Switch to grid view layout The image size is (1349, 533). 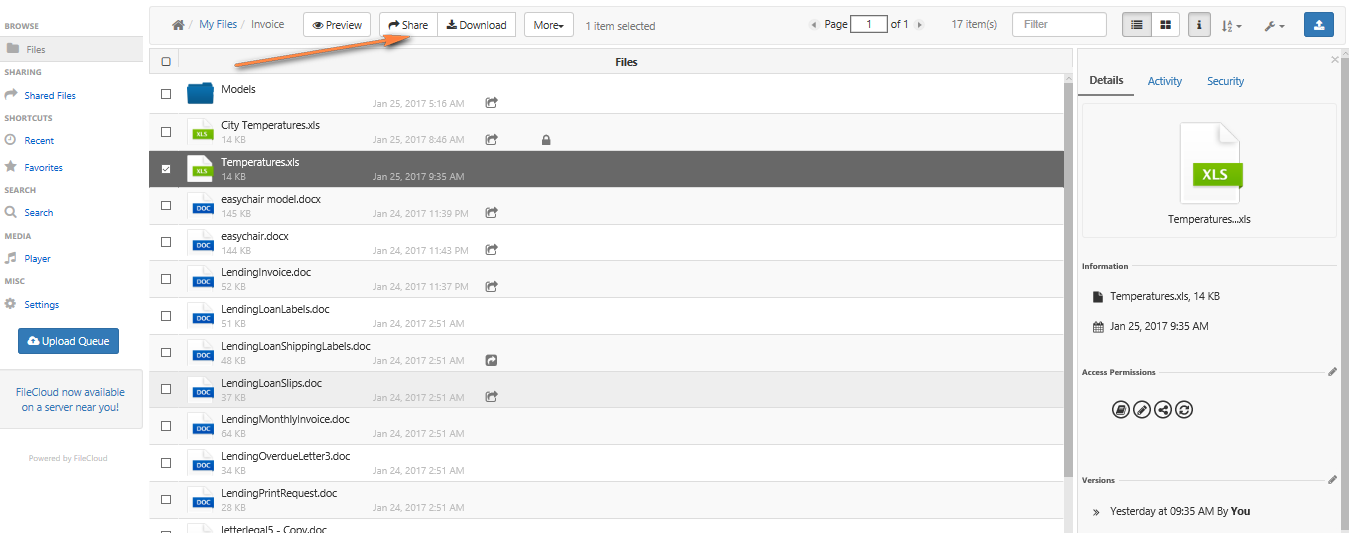[1165, 25]
